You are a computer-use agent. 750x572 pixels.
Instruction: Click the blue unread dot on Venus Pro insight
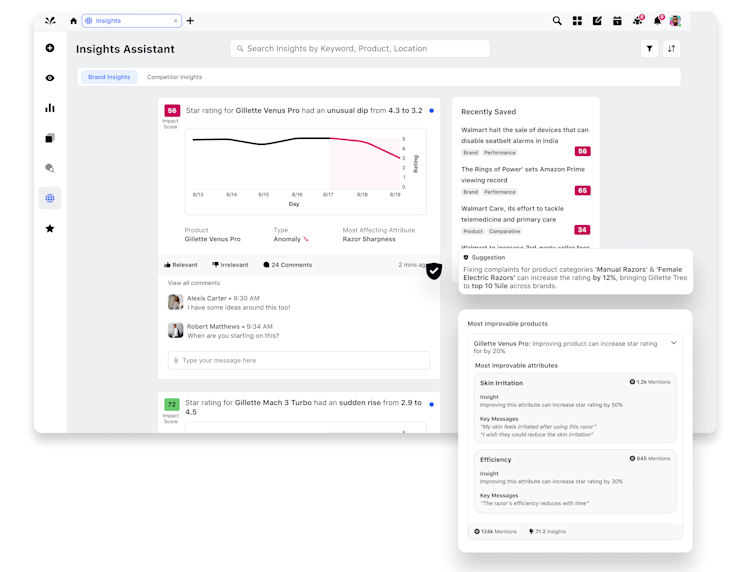[431, 111]
